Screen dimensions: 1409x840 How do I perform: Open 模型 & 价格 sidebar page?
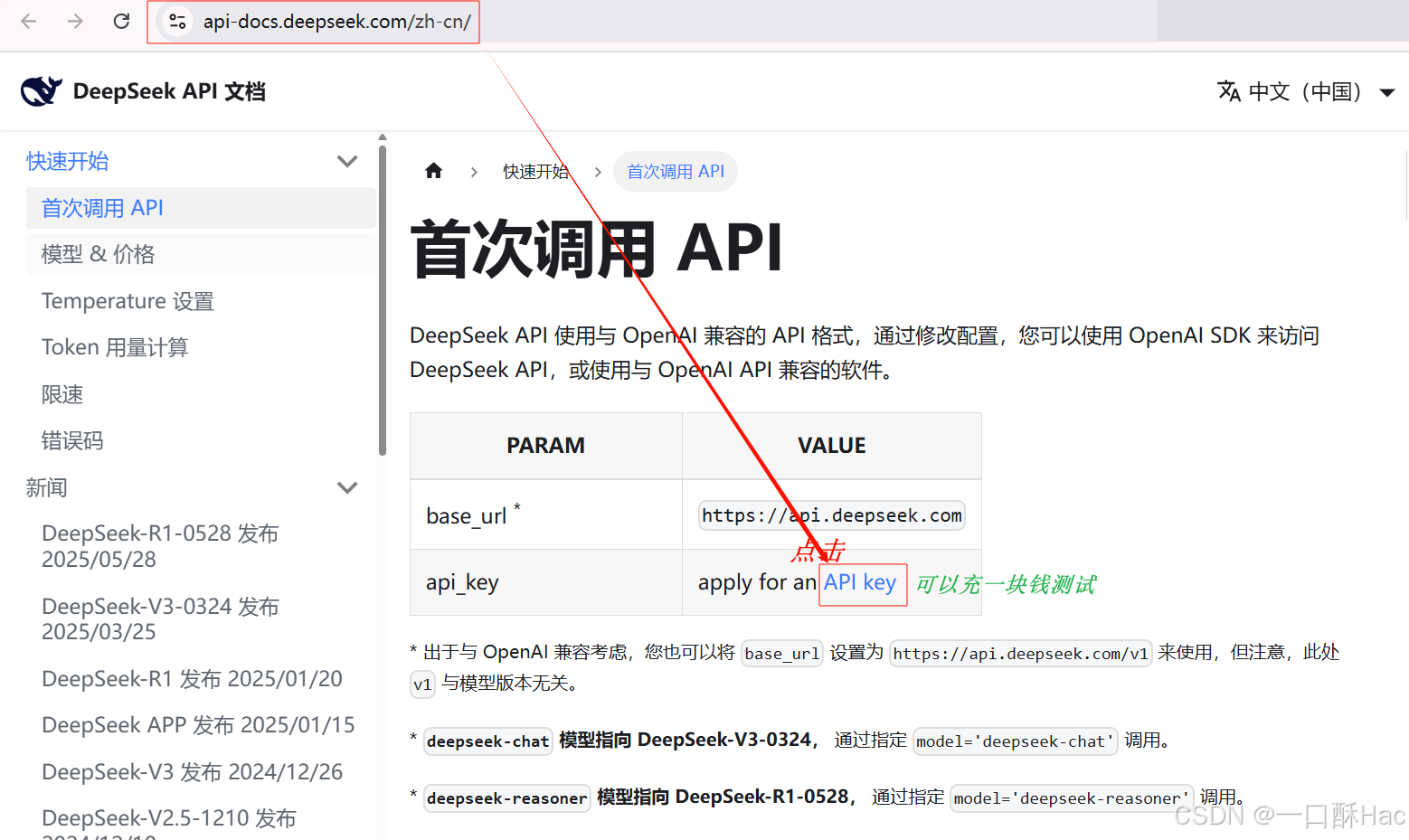(201, 255)
